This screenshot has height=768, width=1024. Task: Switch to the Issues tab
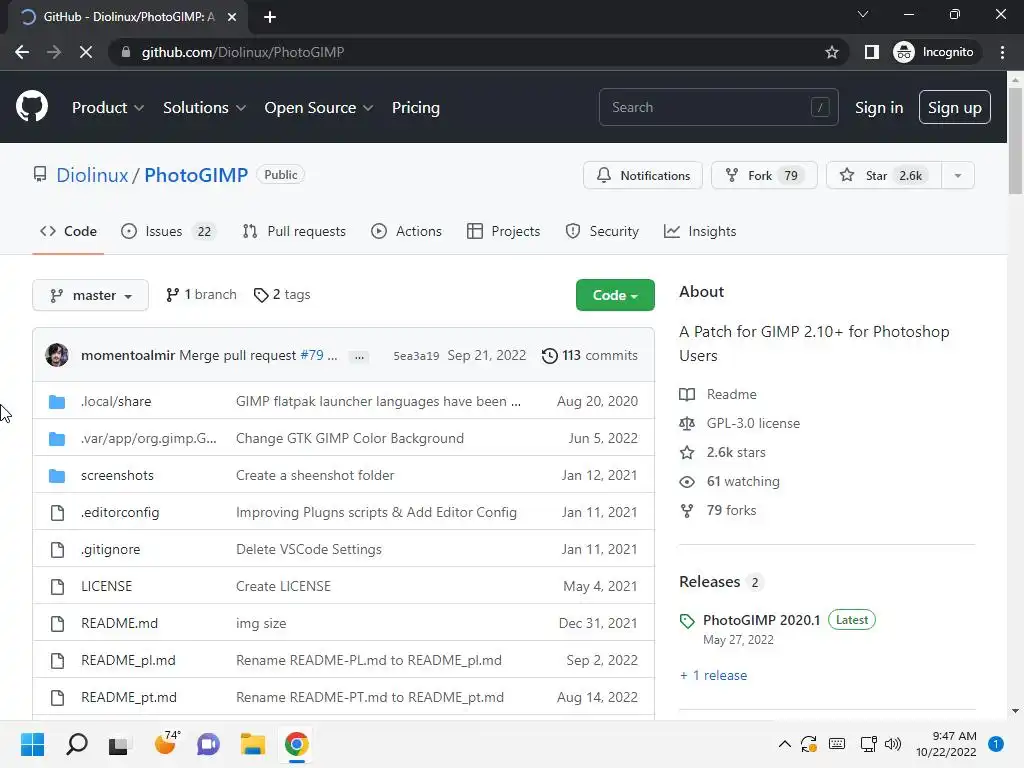168,231
